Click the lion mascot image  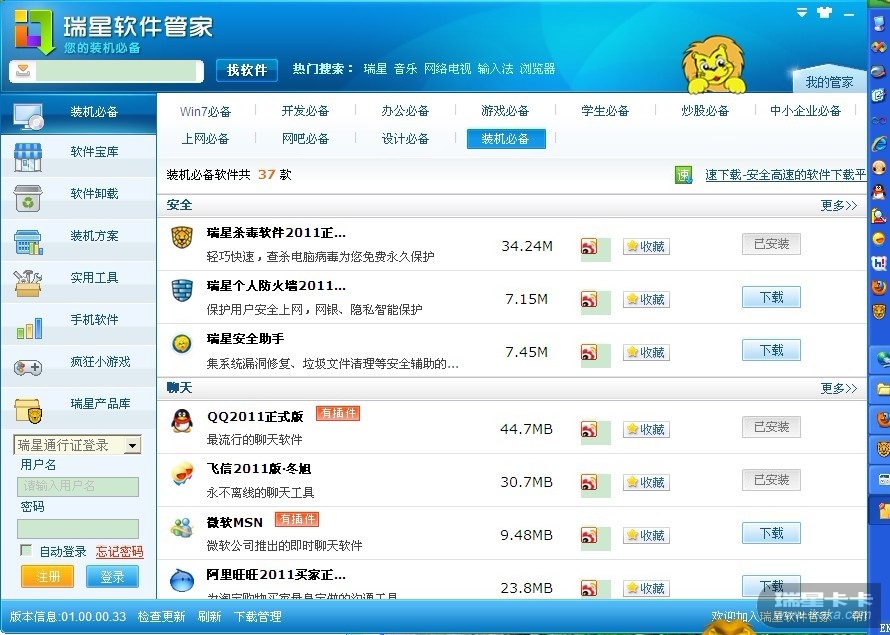point(713,65)
